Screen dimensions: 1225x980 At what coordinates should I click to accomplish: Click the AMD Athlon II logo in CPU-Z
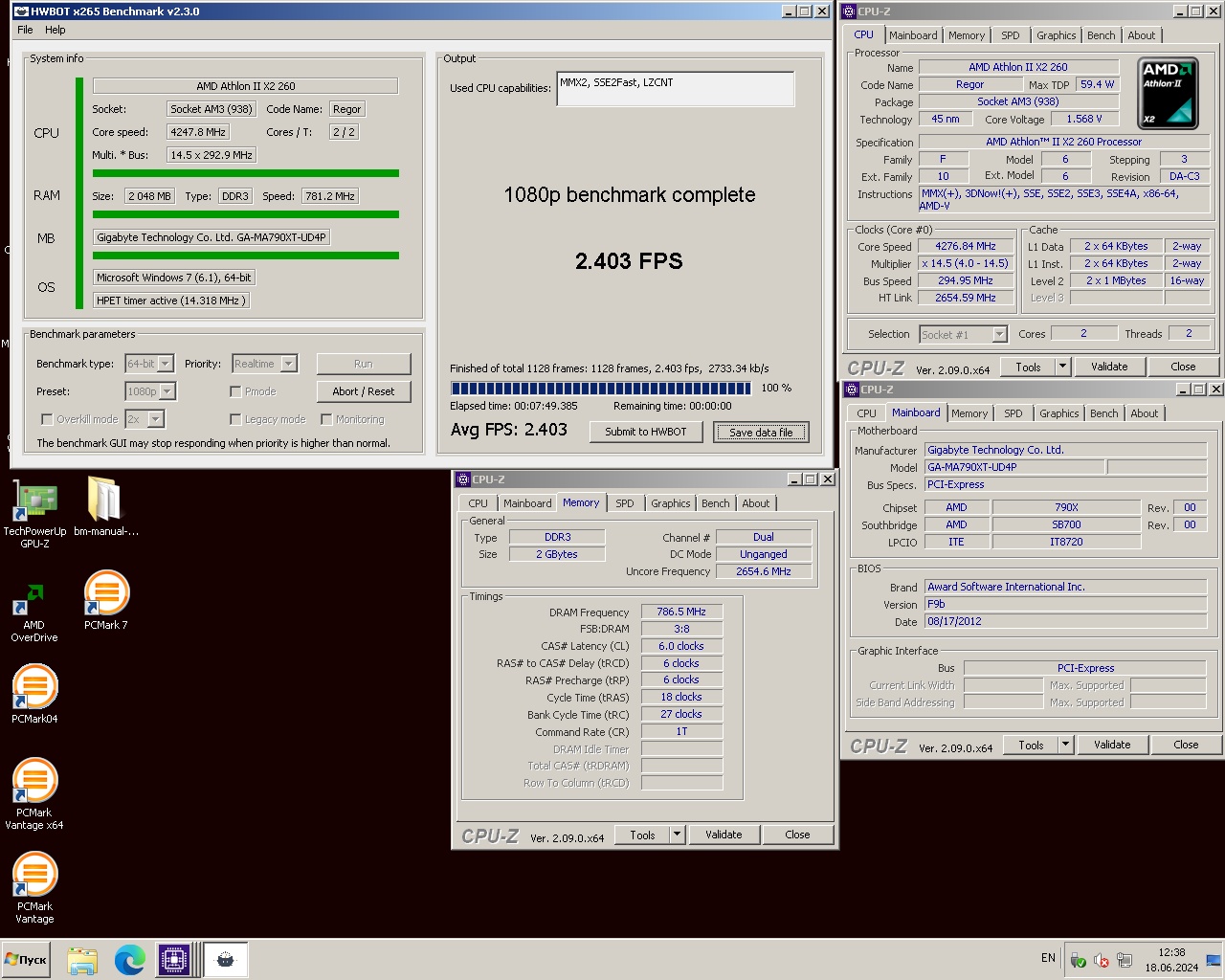[x=1168, y=93]
